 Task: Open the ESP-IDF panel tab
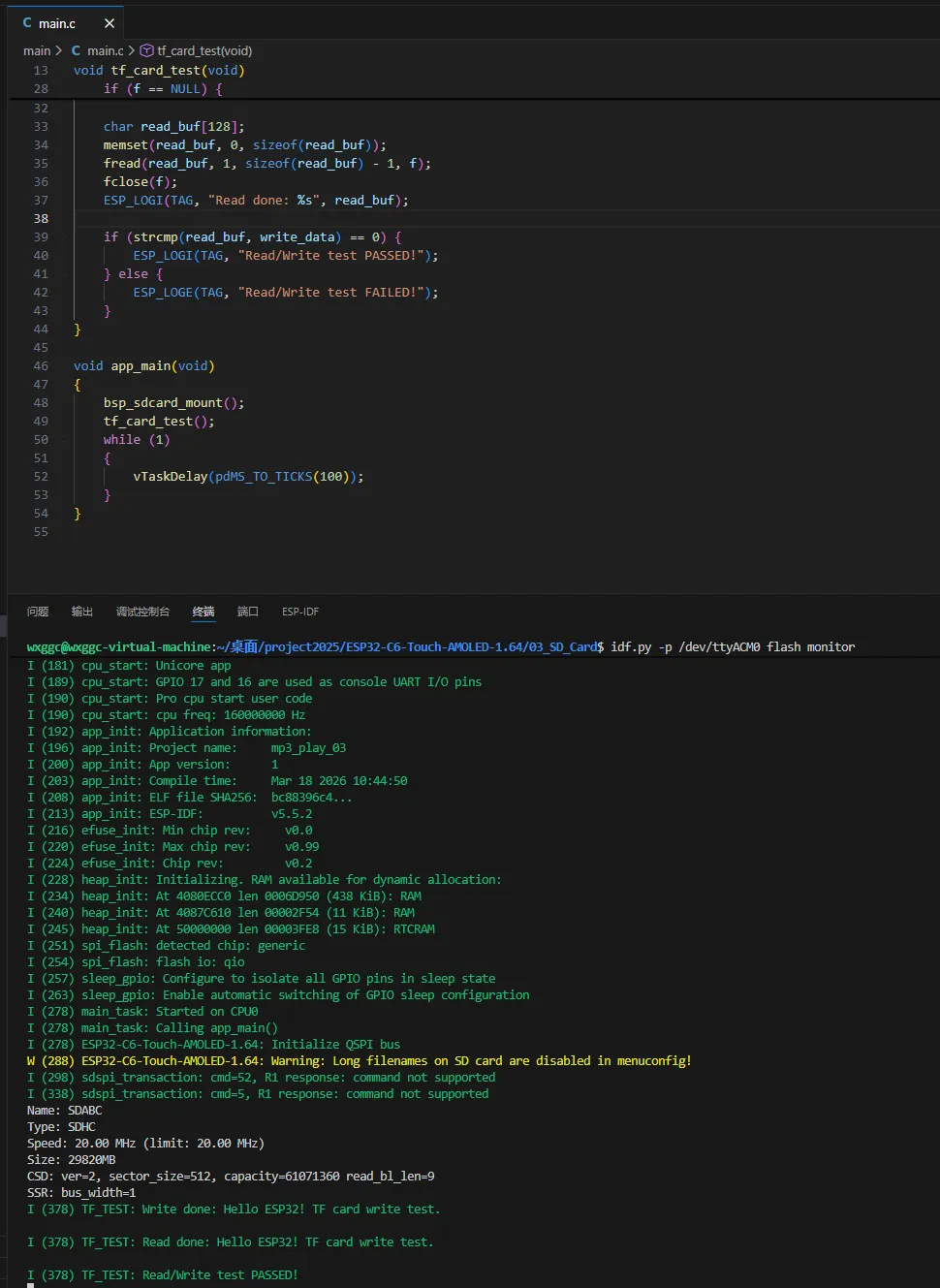point(300,612)
